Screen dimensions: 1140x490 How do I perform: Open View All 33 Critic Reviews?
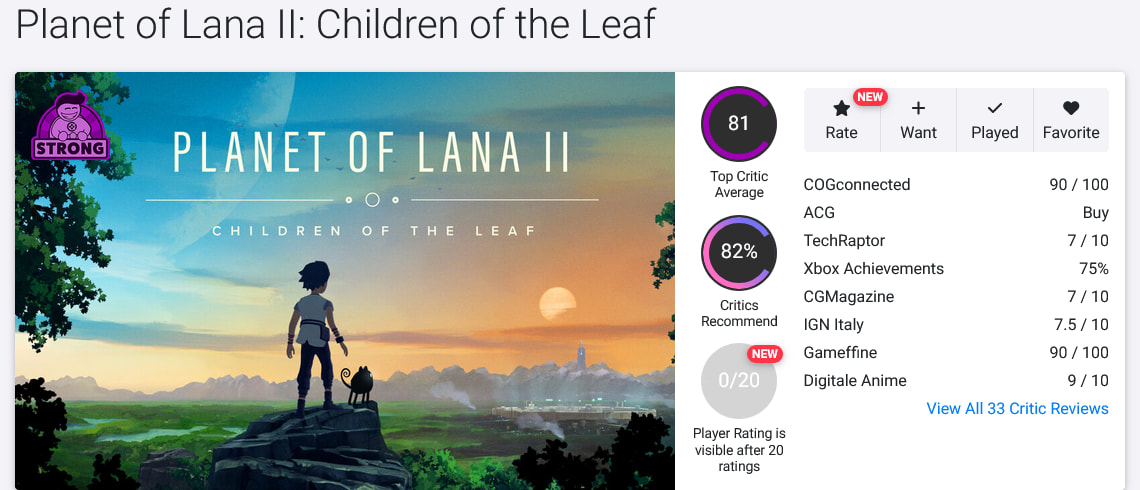(1017, 408)
